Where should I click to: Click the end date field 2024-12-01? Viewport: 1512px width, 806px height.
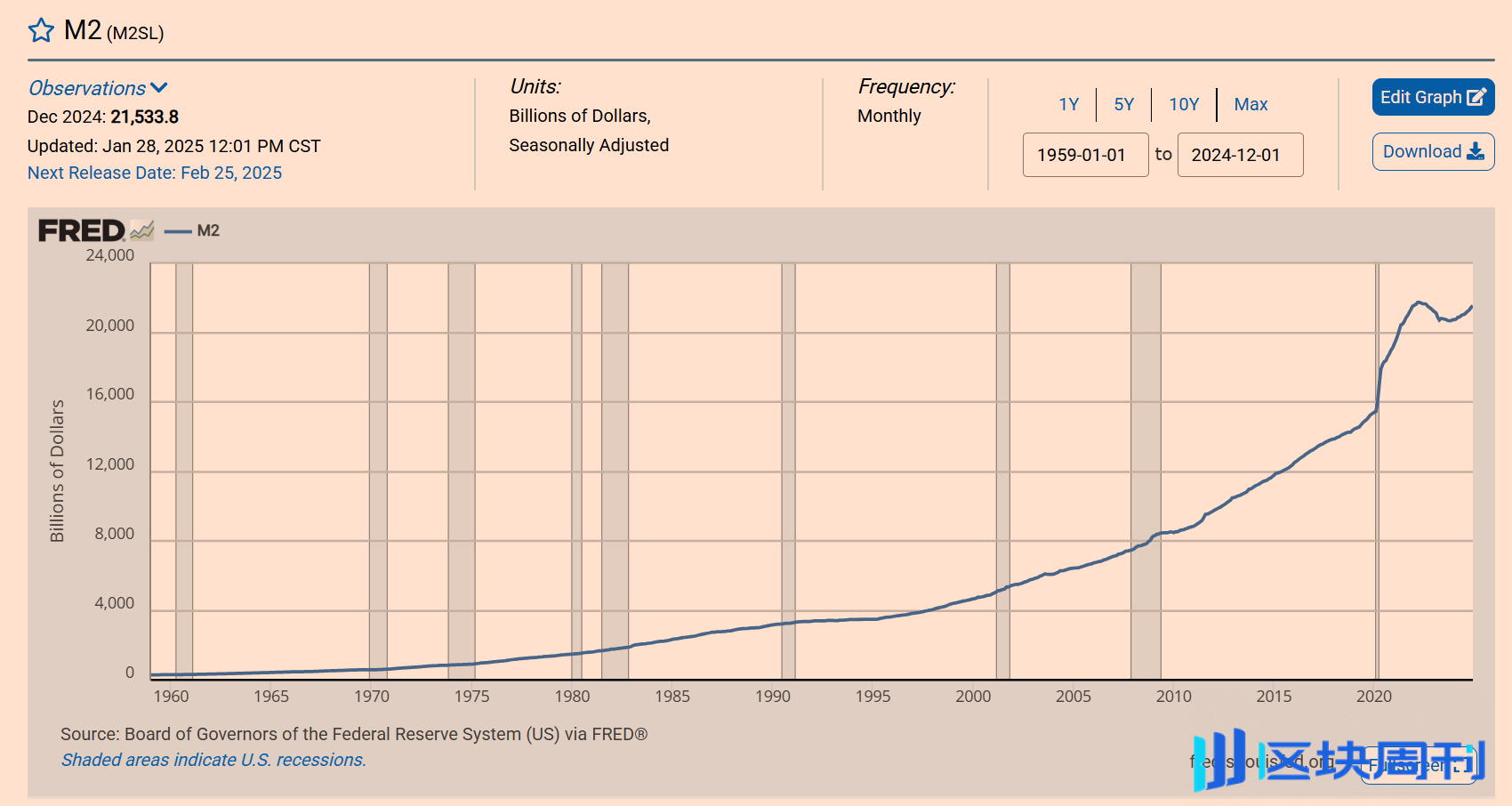(x=1240, y=155)
